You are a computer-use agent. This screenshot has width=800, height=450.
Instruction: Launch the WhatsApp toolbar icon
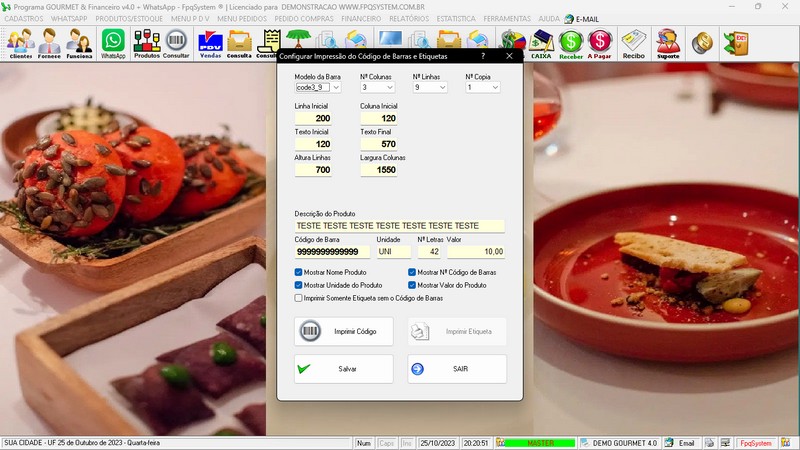tap(113, 43)
